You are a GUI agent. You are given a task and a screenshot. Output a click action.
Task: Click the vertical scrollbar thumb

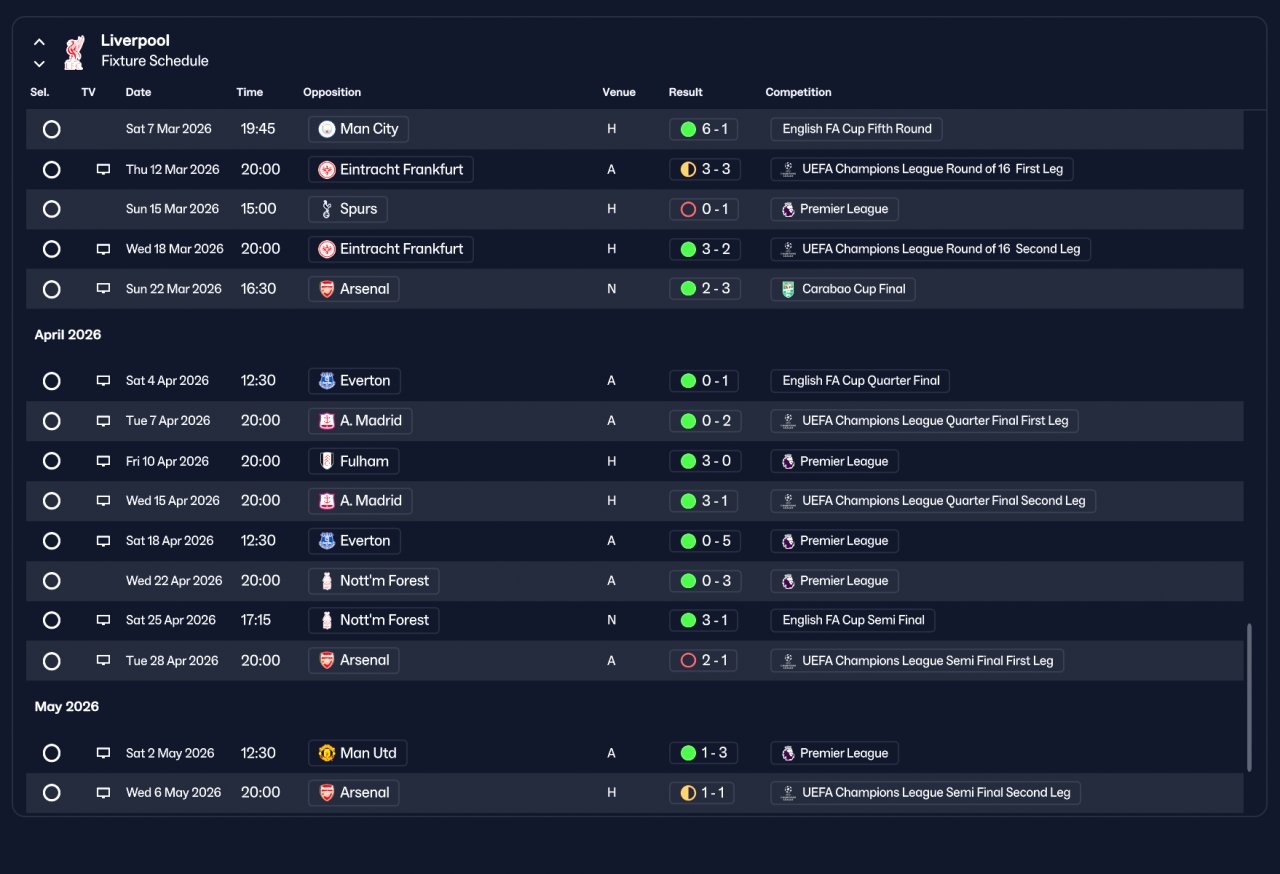pyautogui.click(x=1249, y=698)
